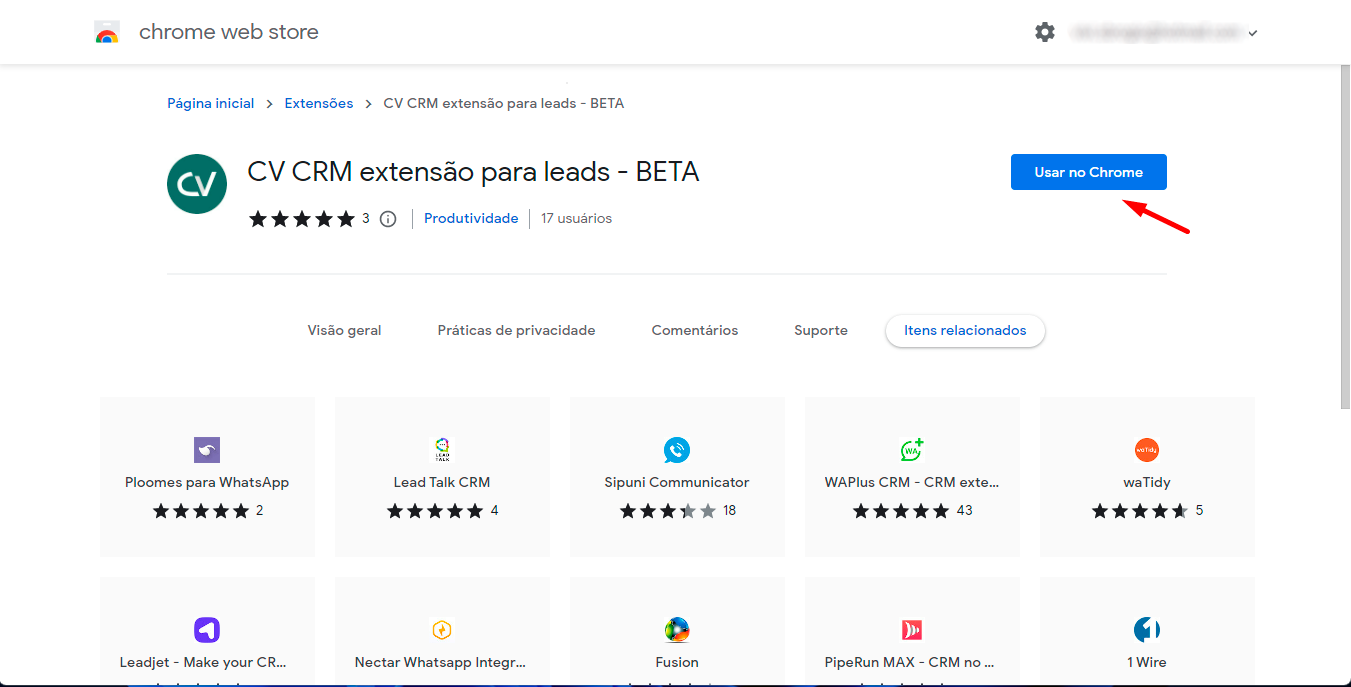Open Leadjet - Make your CR... title
The height and width of the screenshot is (687, 1351).
click(x=203, y=662)
